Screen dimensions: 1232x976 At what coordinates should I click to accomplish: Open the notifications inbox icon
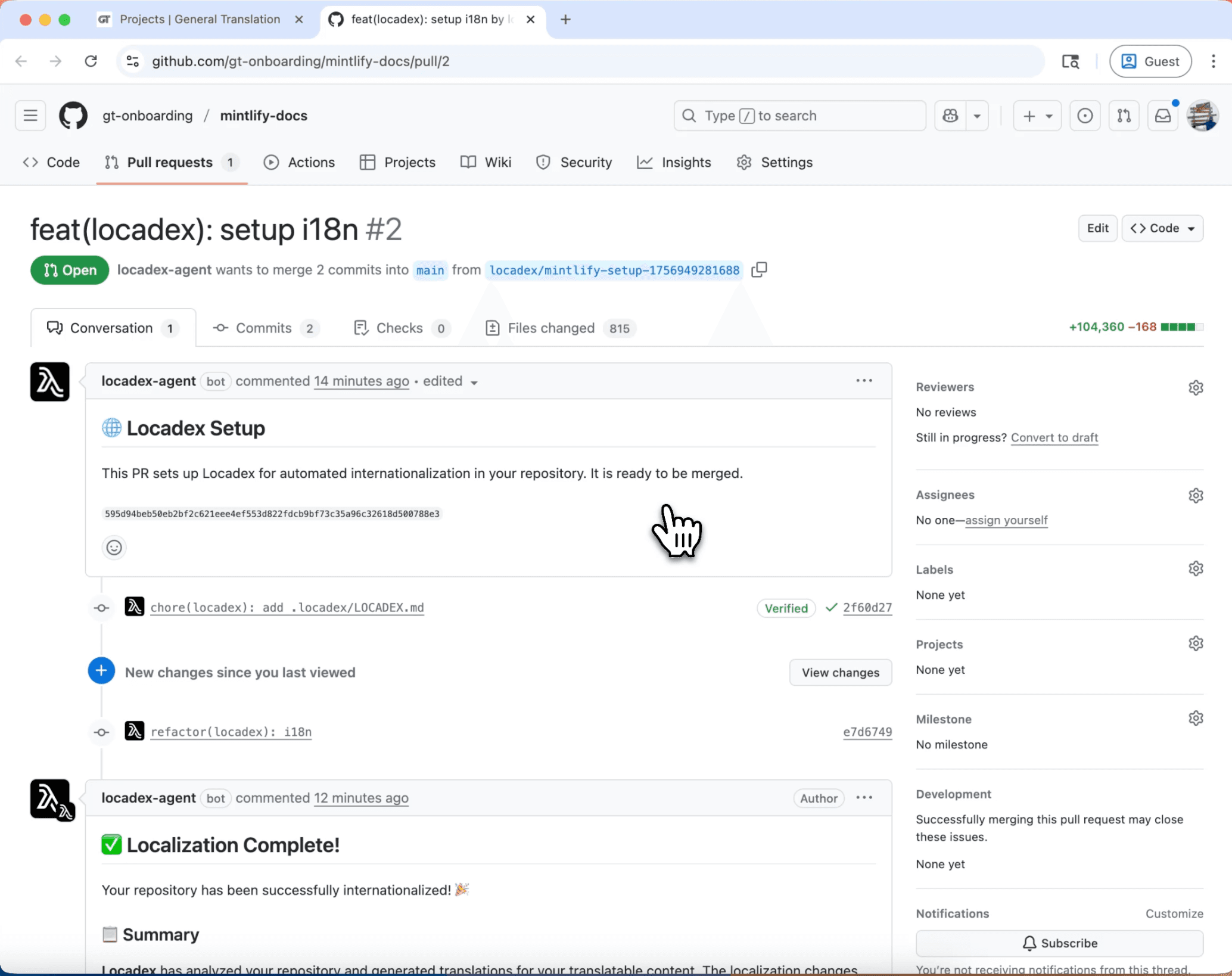(x=1162, y=116)
